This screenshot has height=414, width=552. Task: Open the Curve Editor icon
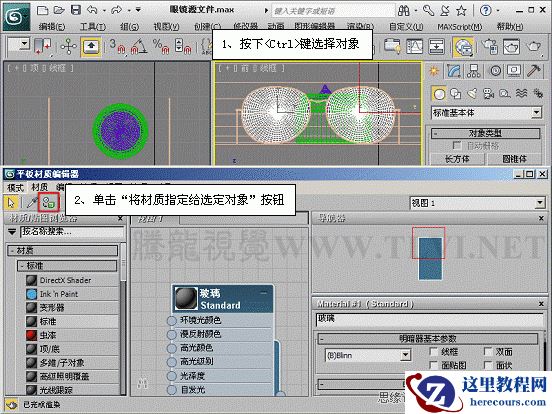click(414, 46)
